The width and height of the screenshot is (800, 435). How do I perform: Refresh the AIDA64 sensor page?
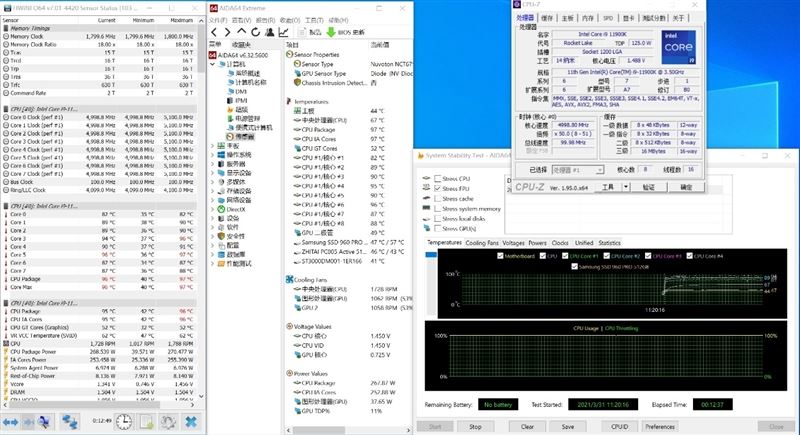(255, 32)
